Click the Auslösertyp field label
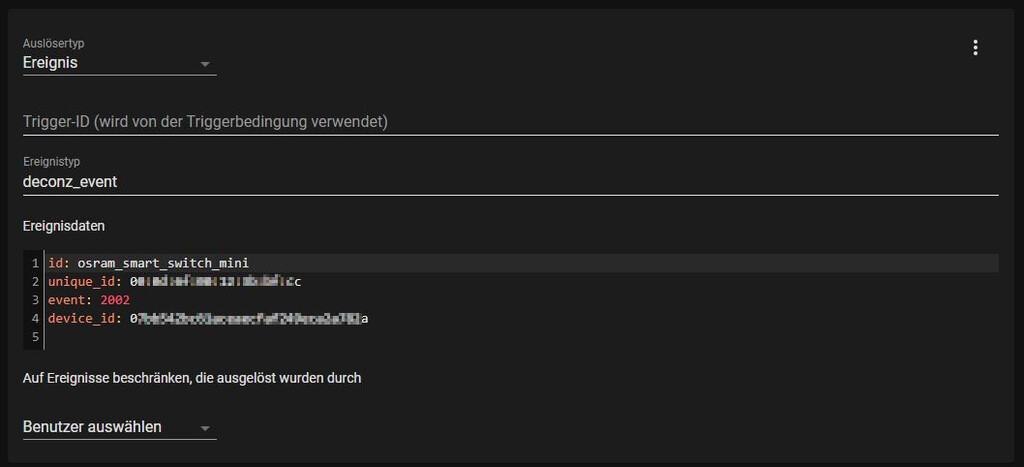This screenshot has width=1024, height=467. tap(54, 43)
